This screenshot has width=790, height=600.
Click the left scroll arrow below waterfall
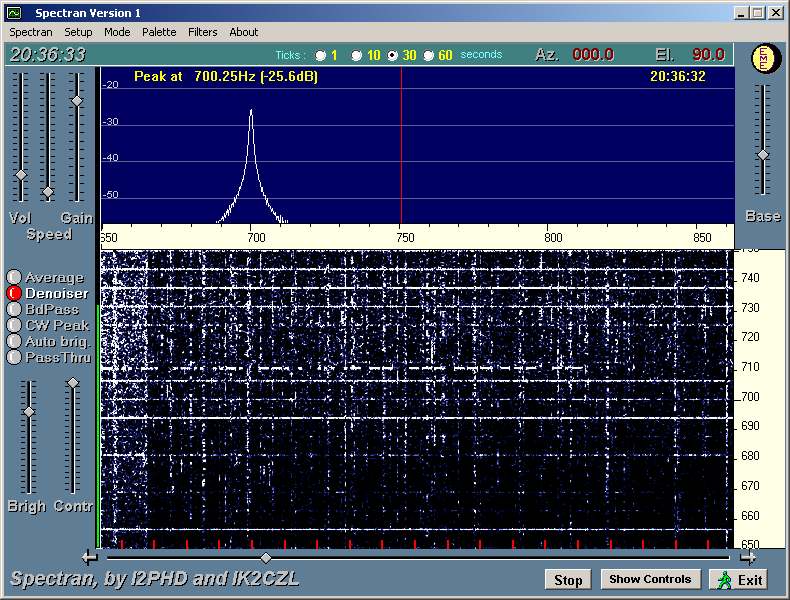90,558
